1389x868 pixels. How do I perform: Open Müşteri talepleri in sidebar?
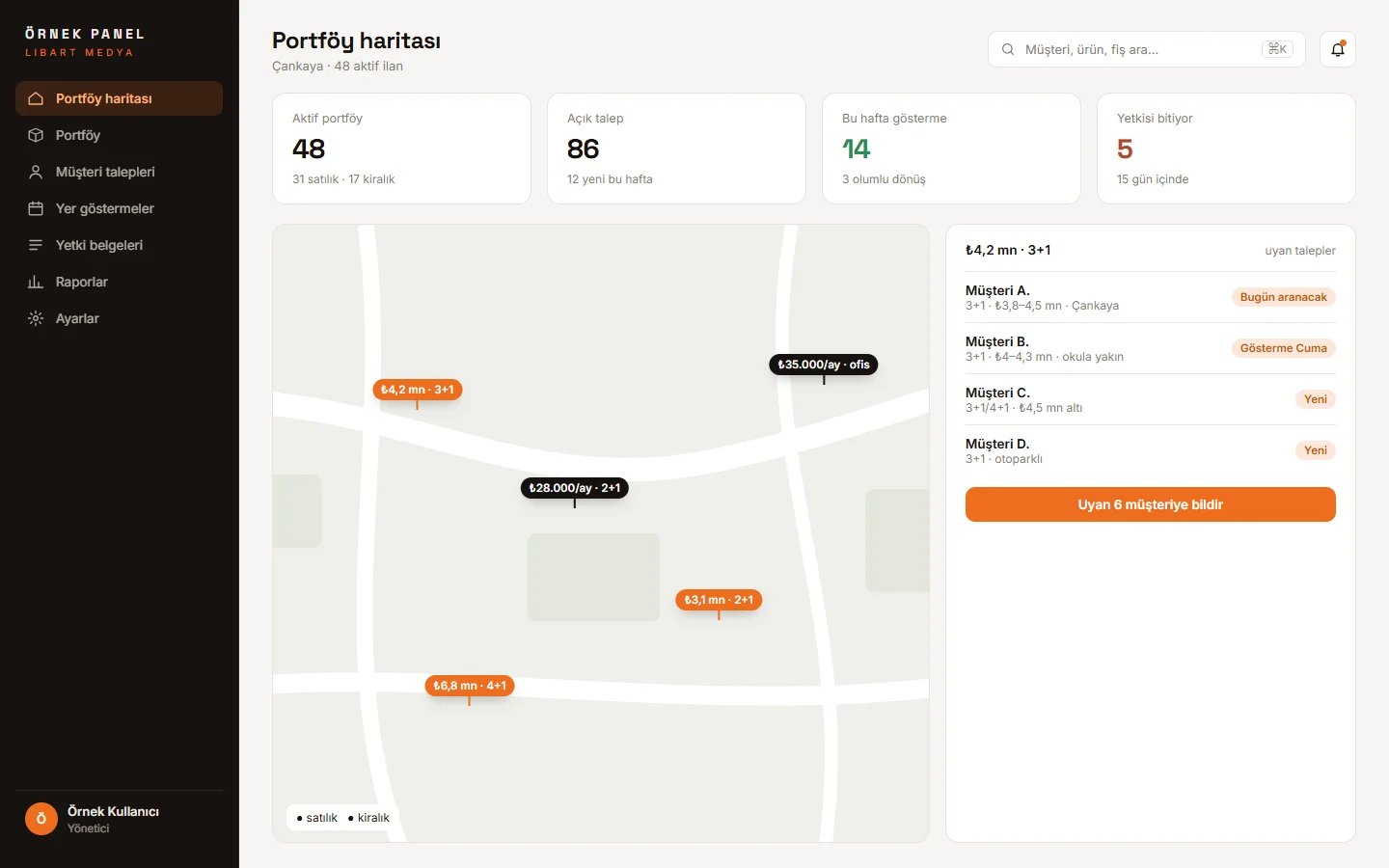coord(120,172)
